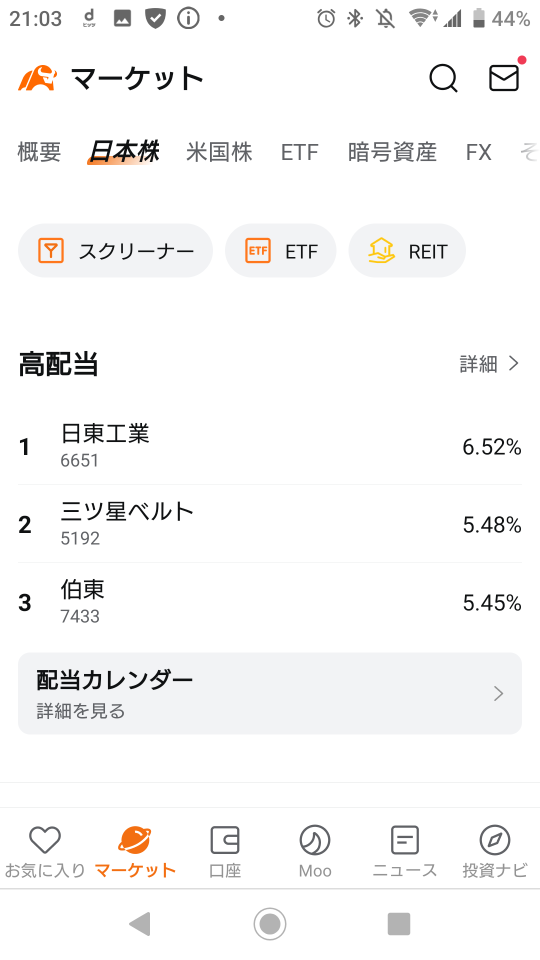Open the mail inbox envelope icon
This screenshot has width=540, height=960.
(x=504, y=78)
